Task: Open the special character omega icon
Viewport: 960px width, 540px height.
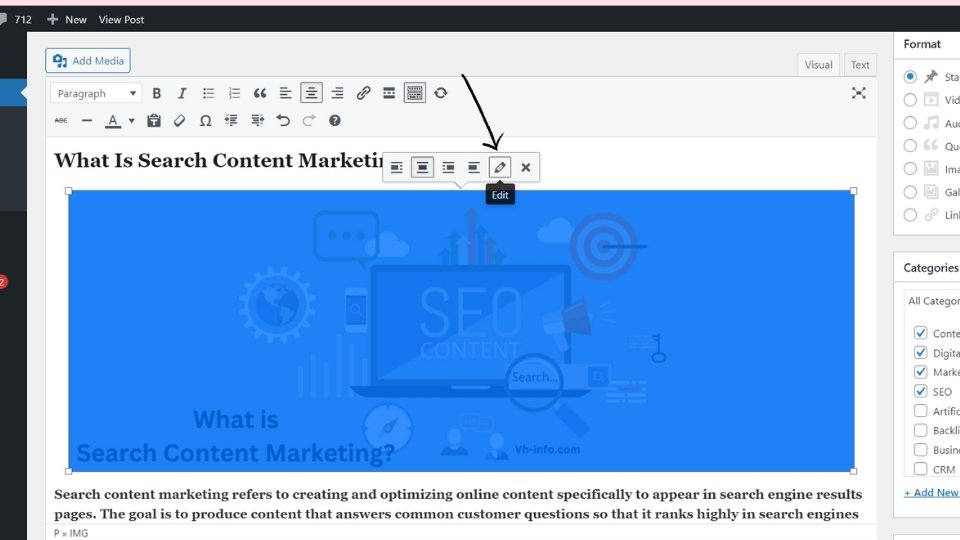Action: pyautogui.click(x=206, y=121)
